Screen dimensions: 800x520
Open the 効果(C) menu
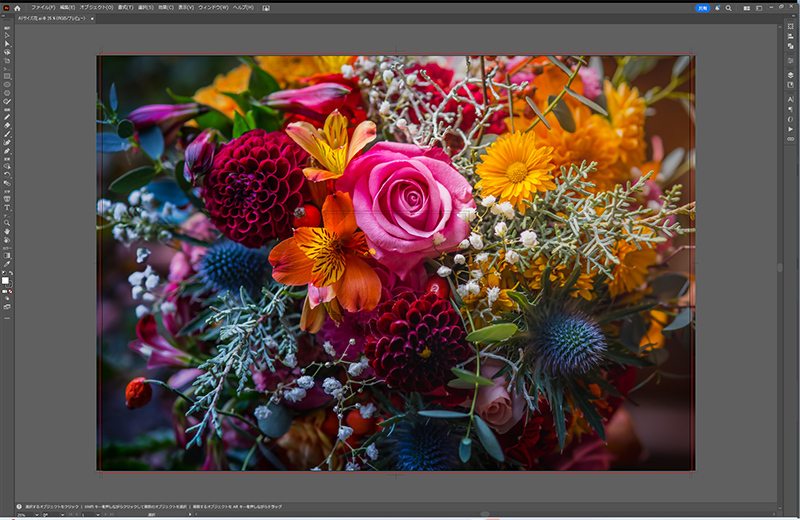click(165, 8)
